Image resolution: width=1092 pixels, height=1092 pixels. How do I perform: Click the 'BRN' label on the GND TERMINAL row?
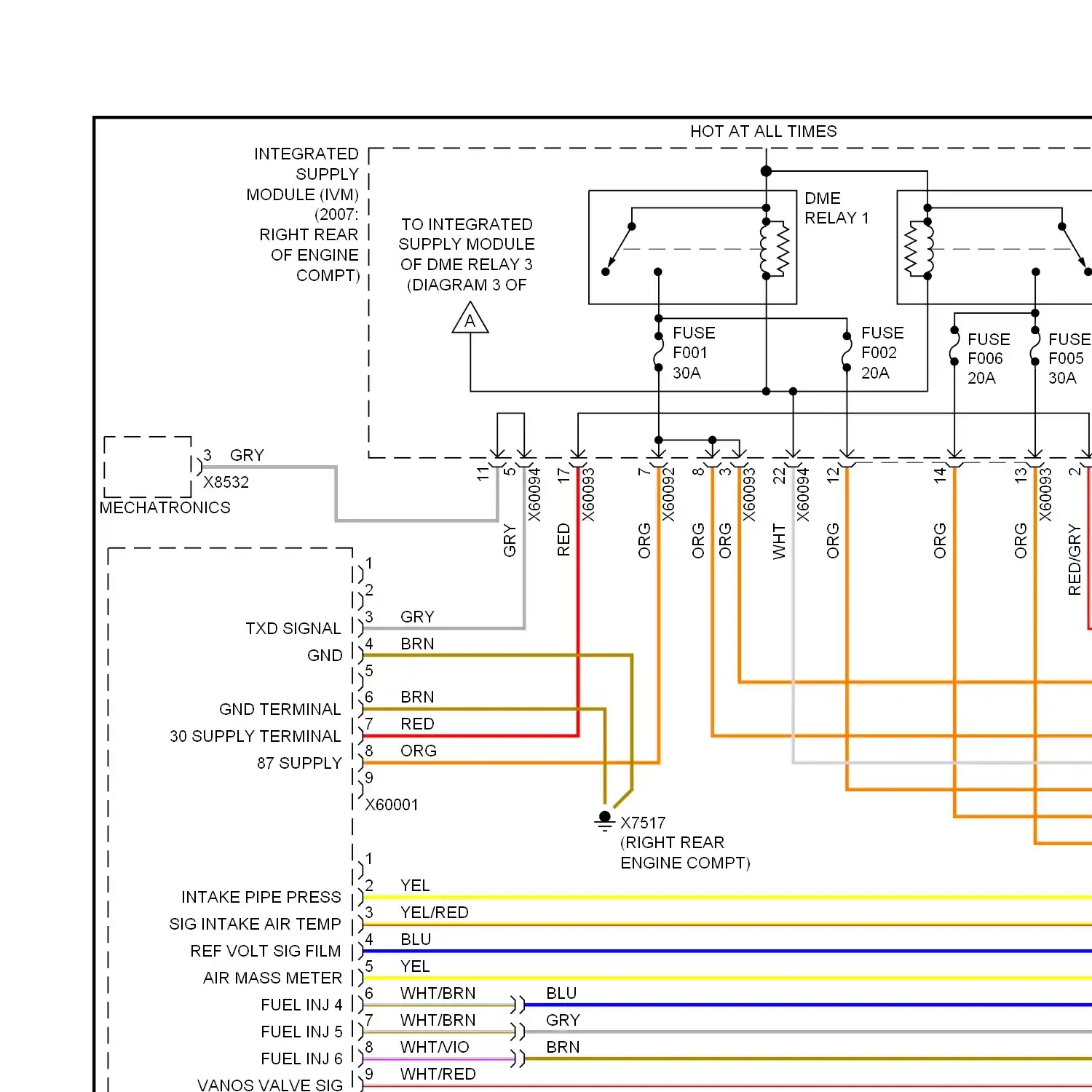(x=417, y=697)
